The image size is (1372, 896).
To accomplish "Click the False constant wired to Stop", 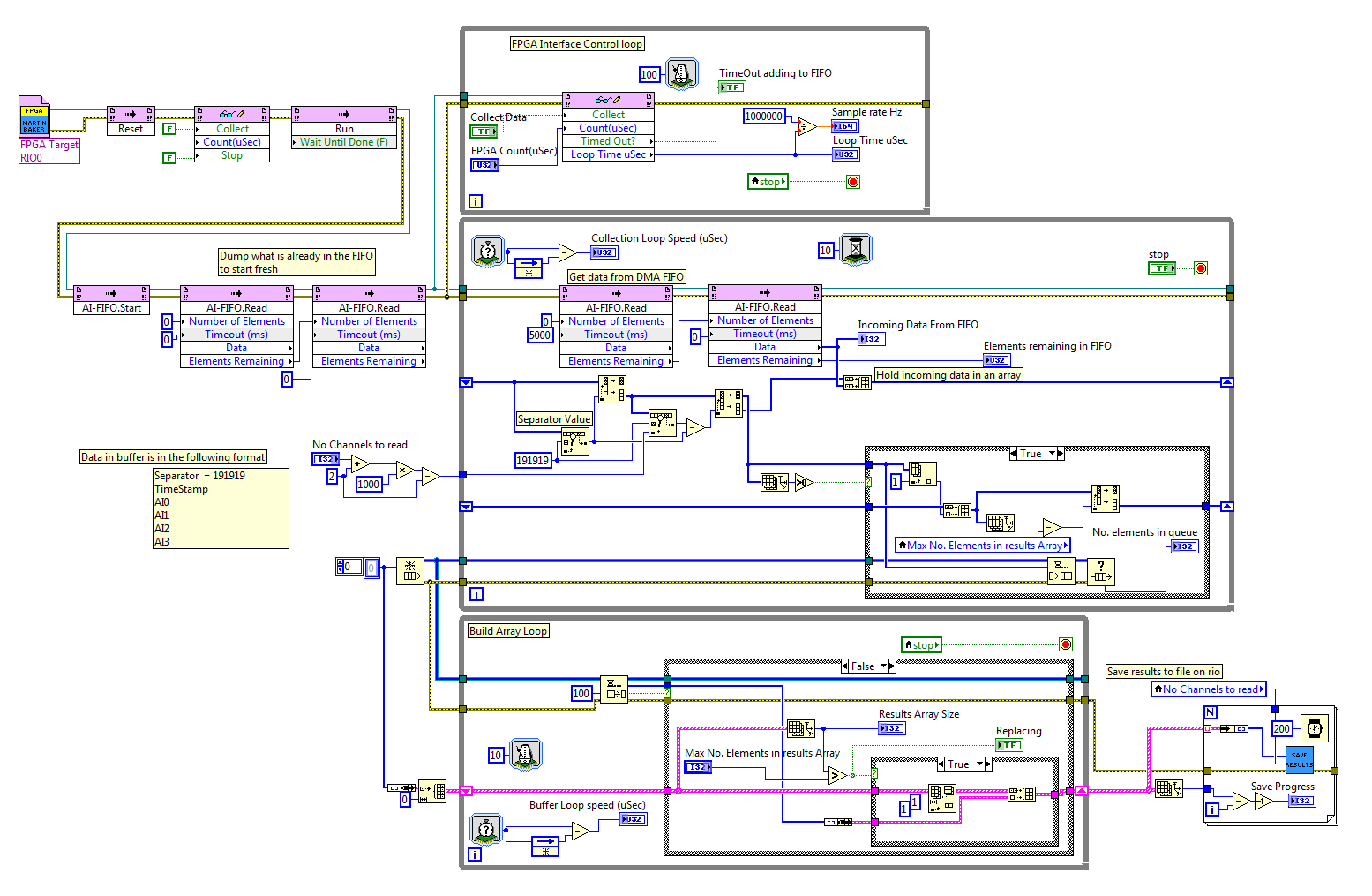I will pos(170,158).
